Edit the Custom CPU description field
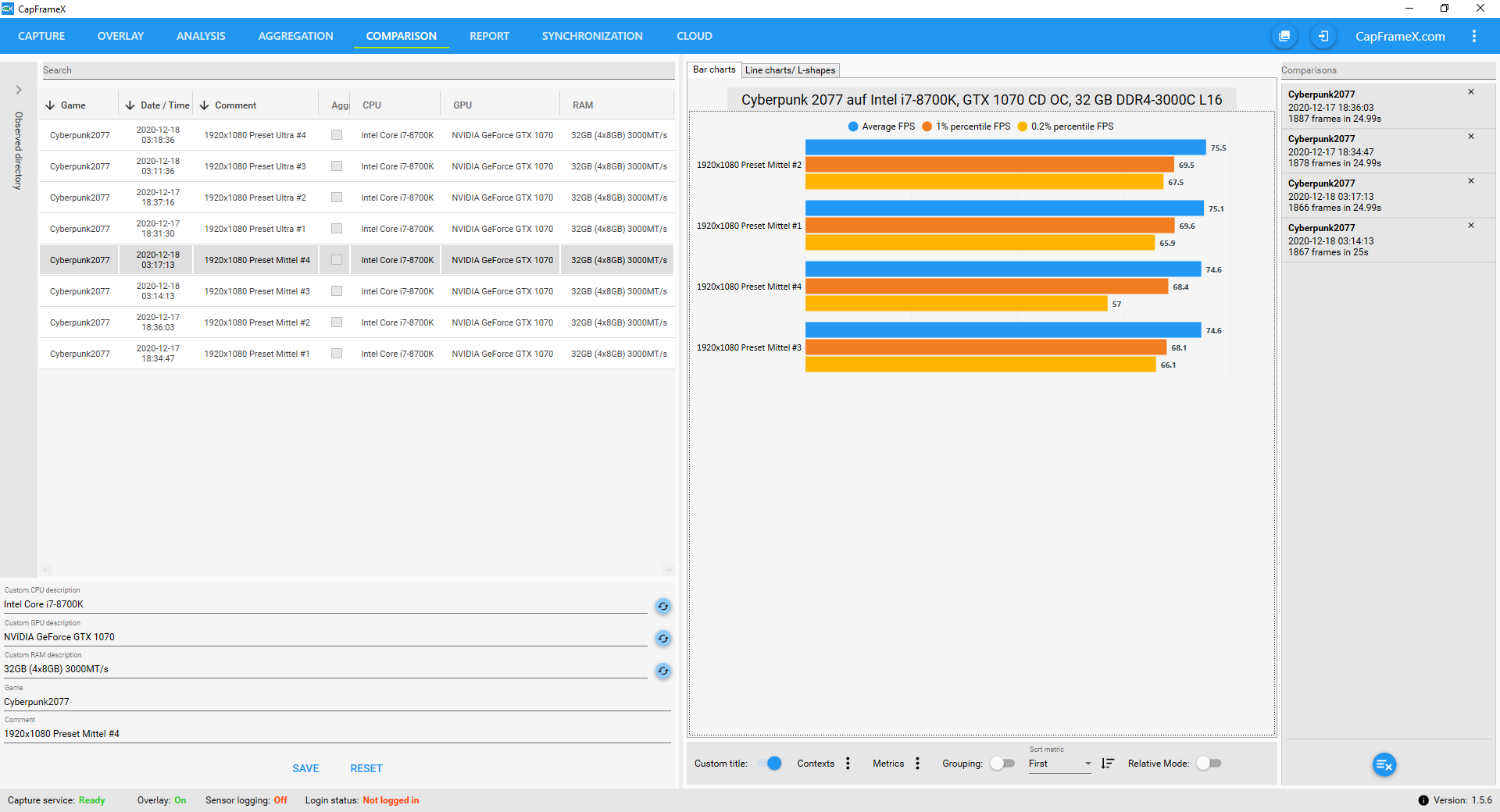Image resolution: width=1500 pixels, height=812 pixels. point(326,604)
